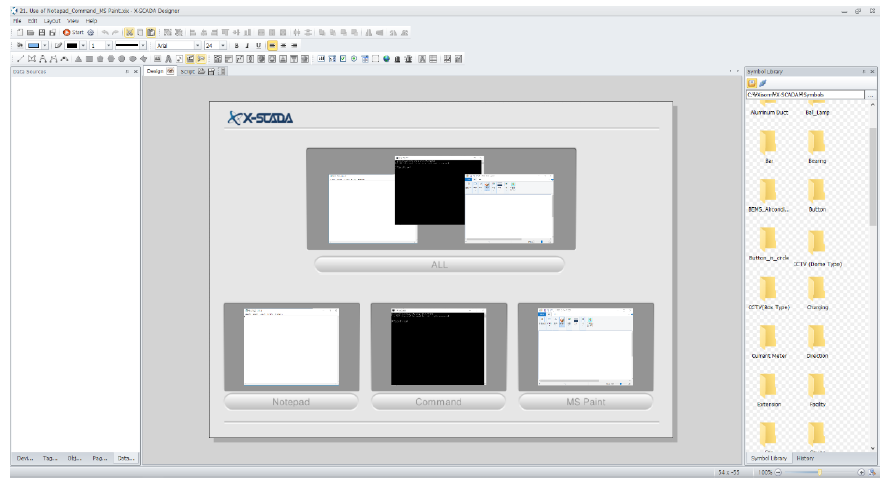Click the Undo arrow icon

click(105, 33)
